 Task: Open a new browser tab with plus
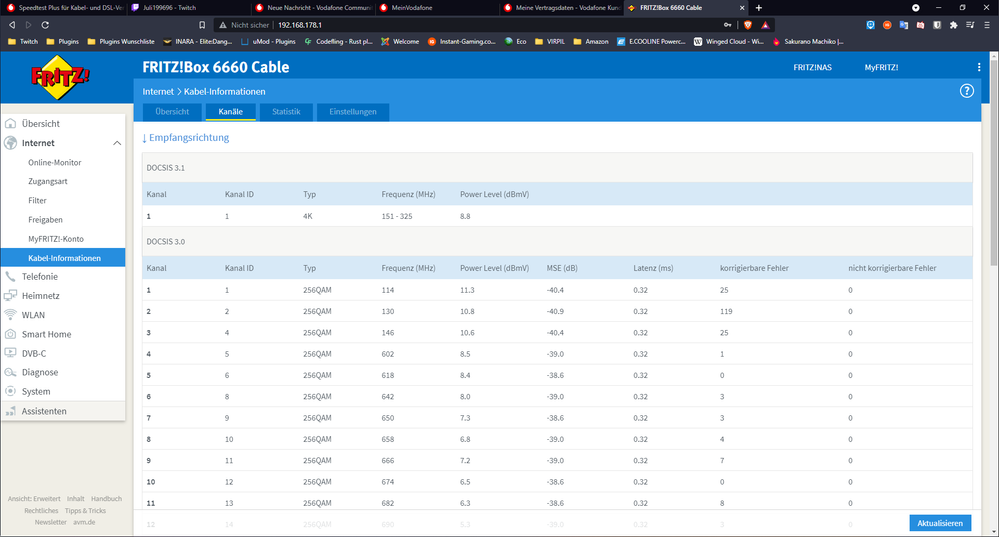758,8
